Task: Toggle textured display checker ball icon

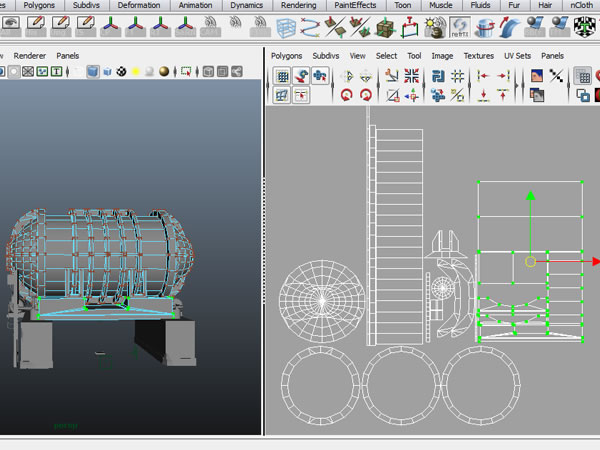Action: 122,72
